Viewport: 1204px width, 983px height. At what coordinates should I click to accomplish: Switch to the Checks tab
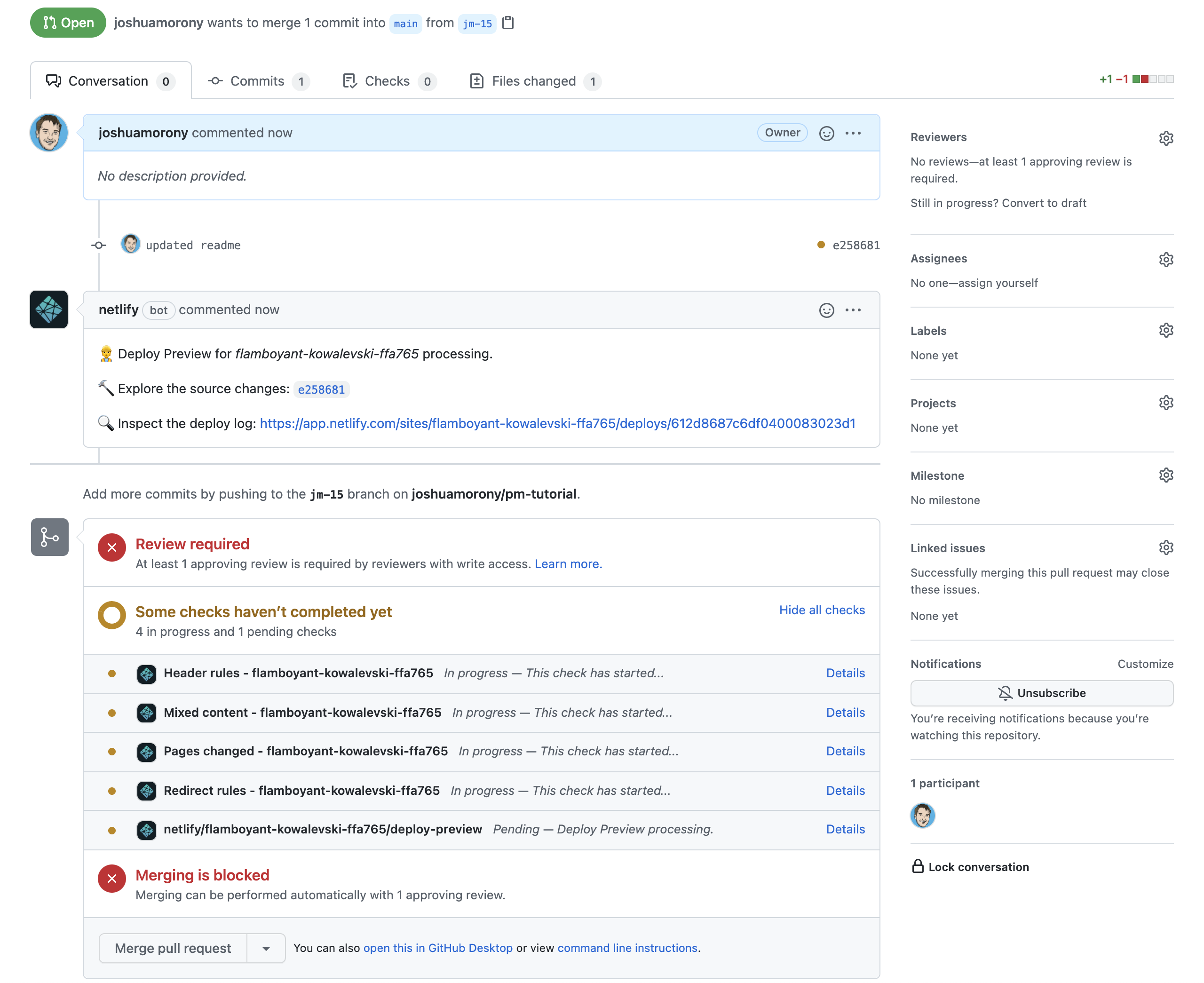pyautogui.click(x=389, y=81)
